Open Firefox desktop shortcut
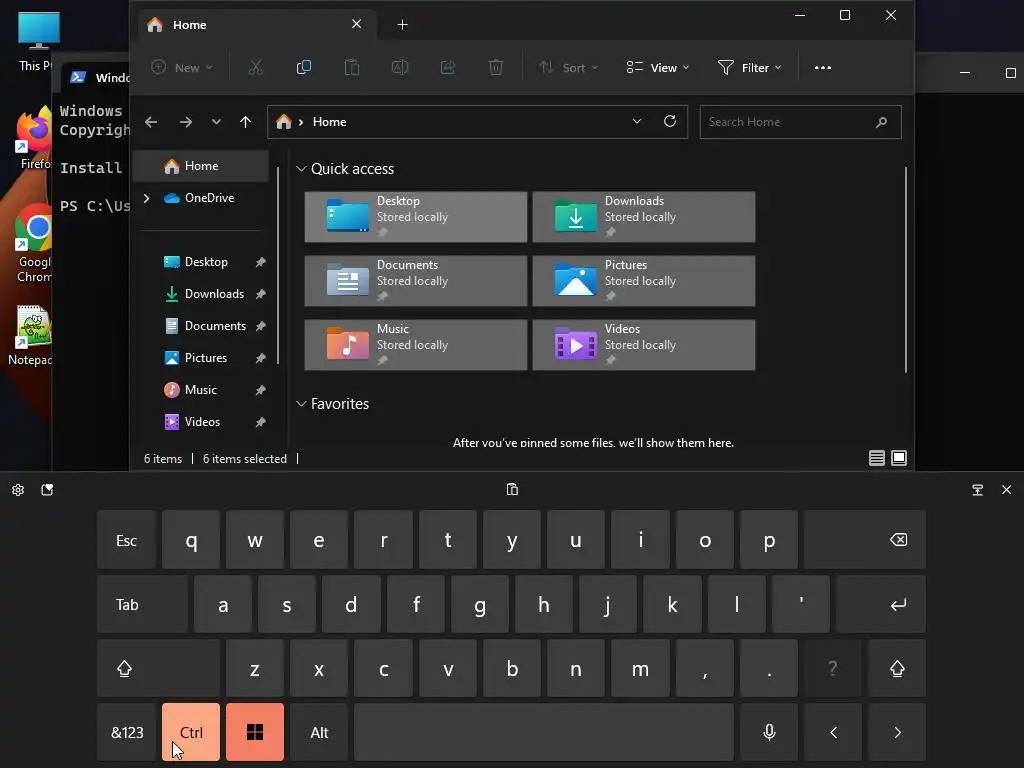The image size is (1024, 768). click(x=34, y=139)
